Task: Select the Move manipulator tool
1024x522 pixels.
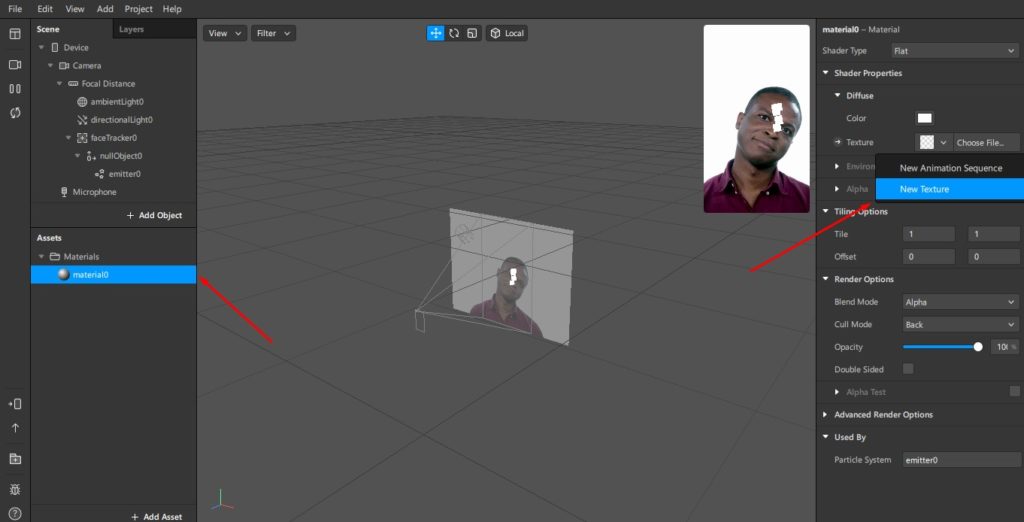Action: pyautogui.click(x=436, y=33)
